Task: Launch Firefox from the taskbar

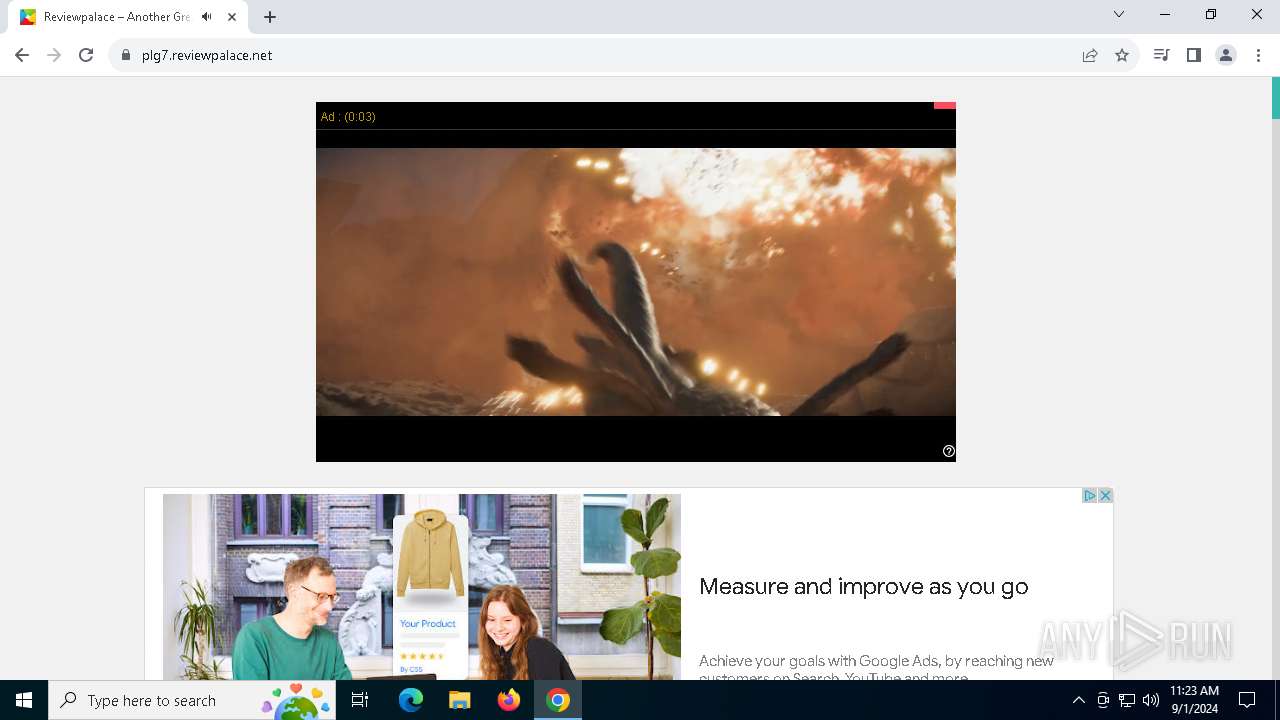Action: point(509,700)
